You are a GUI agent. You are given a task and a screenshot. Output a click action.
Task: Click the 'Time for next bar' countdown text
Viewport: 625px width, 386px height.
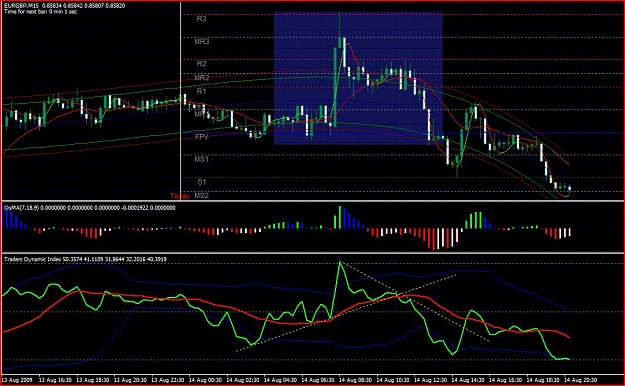(40, 12)
